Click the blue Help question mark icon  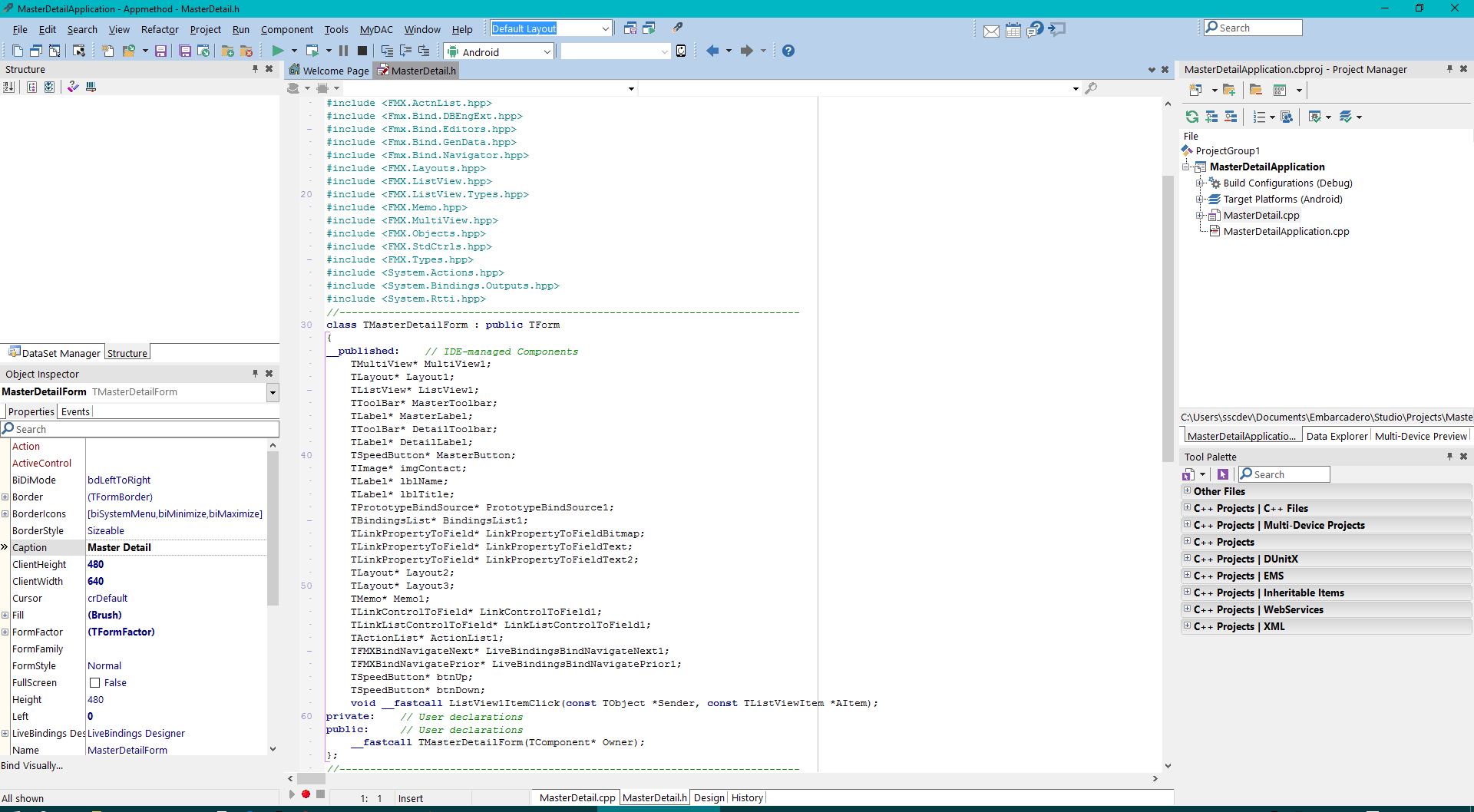pyautogui.click(x=788, y=51)
